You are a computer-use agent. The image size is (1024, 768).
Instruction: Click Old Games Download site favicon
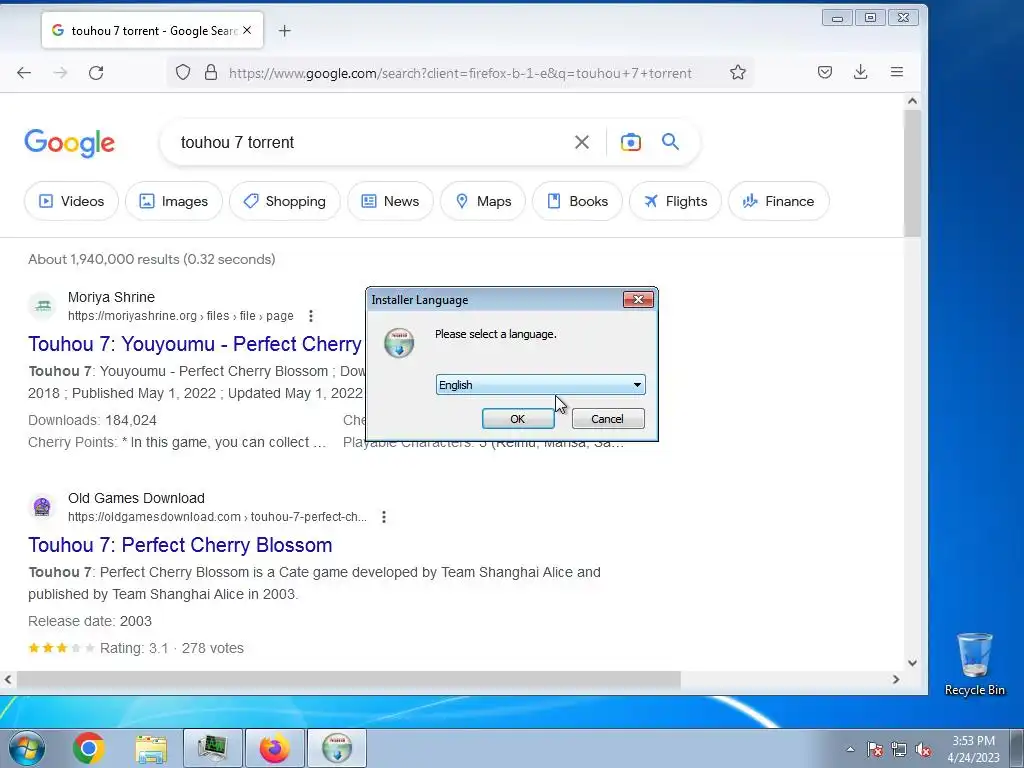tap(42, 507)
